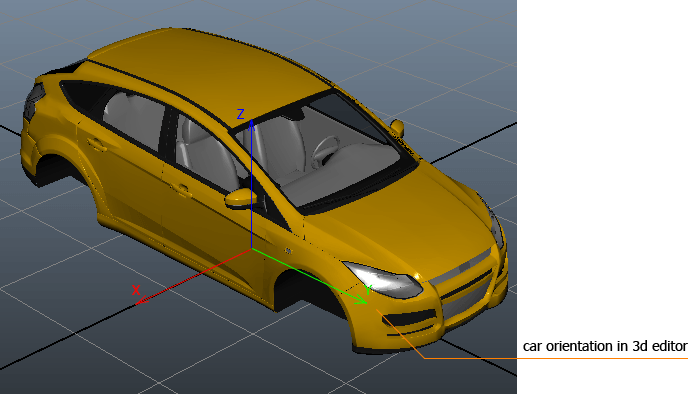Click the rear taillight of the car
Viewport: 700px width, 394px height.
tap(33, 101)
